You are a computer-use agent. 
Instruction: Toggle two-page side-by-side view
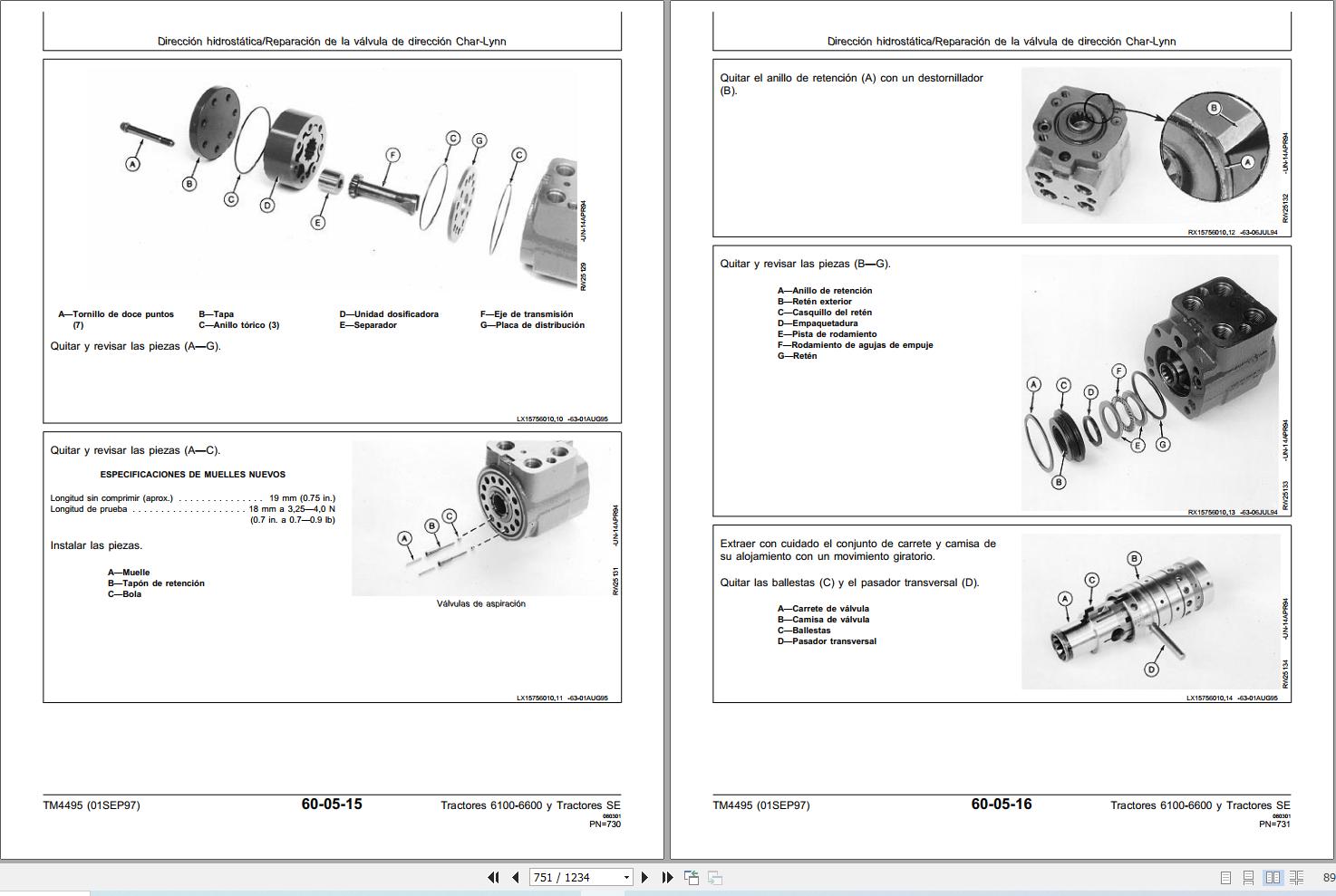click(1273, 877)
